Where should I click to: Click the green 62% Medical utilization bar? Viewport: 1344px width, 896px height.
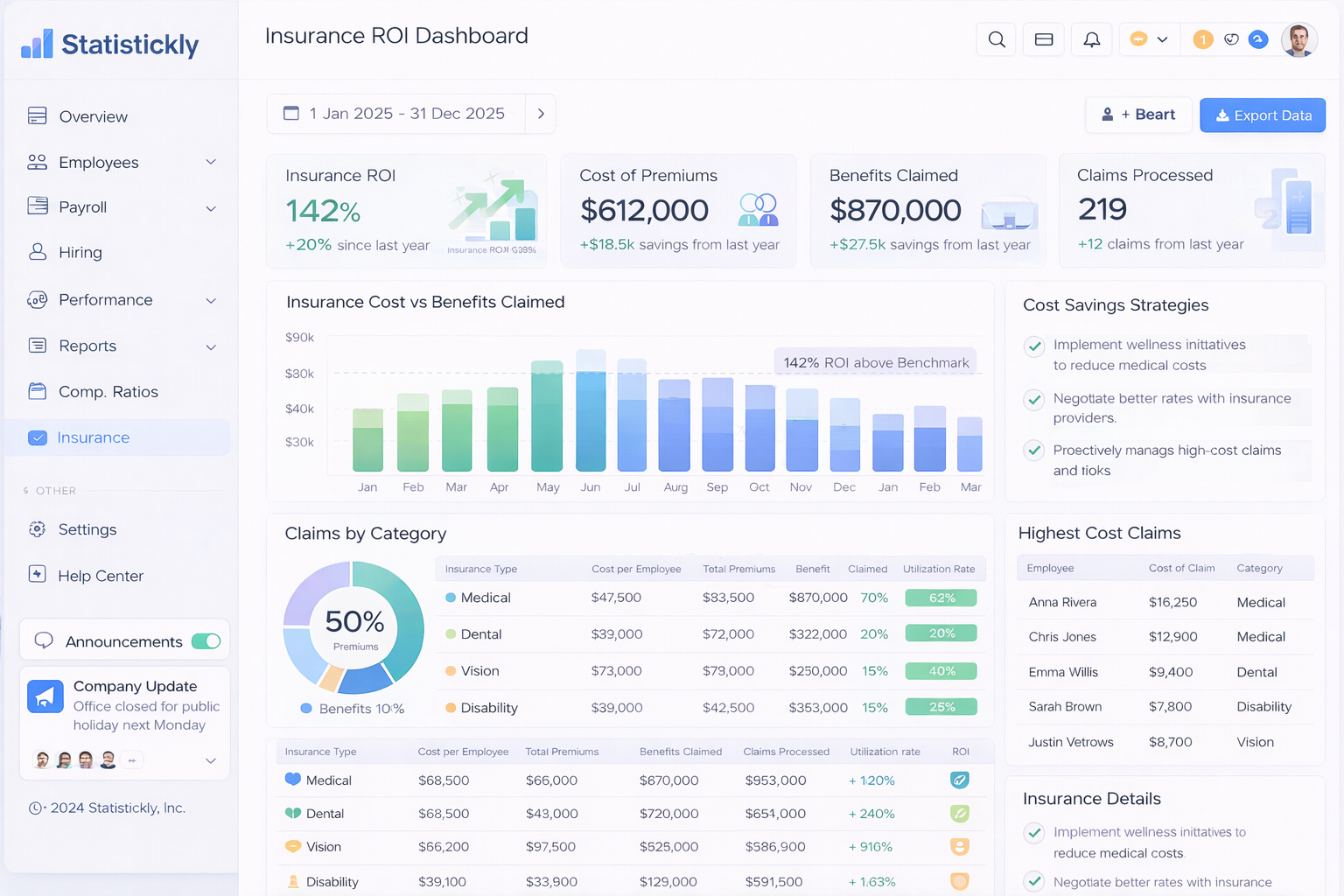click(941, 598)
